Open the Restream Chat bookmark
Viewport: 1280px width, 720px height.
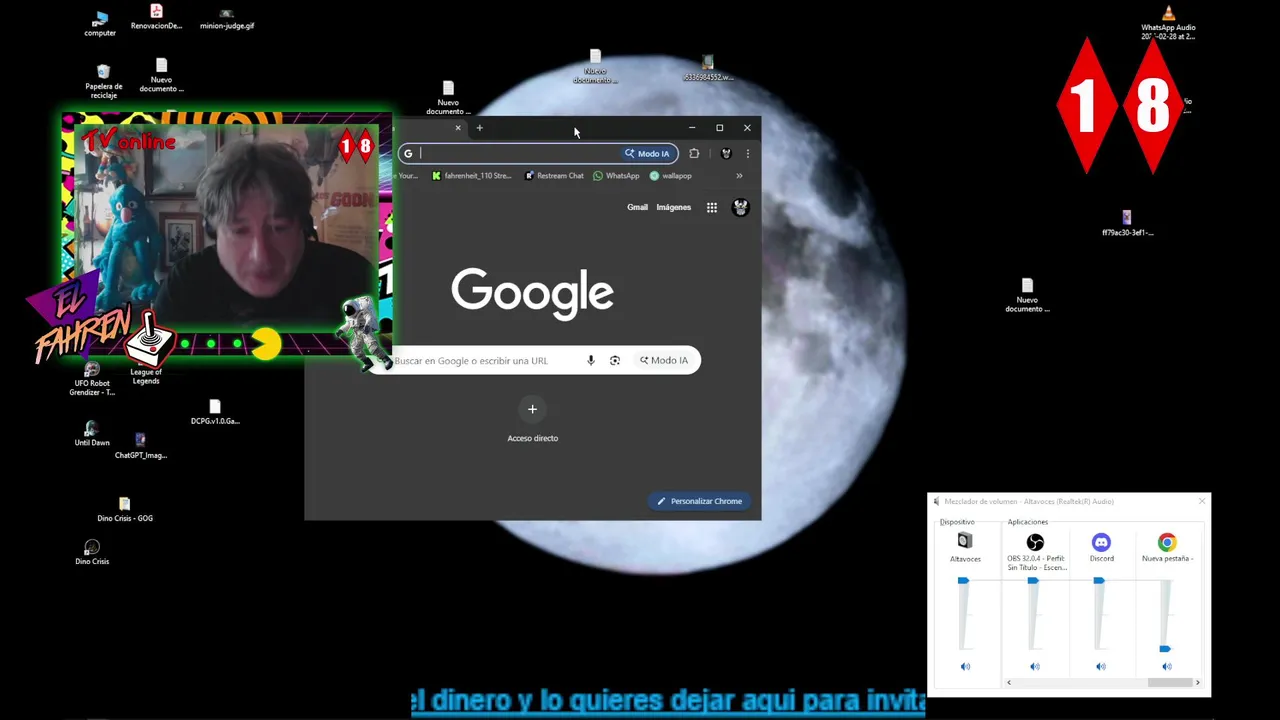(554, 176)
